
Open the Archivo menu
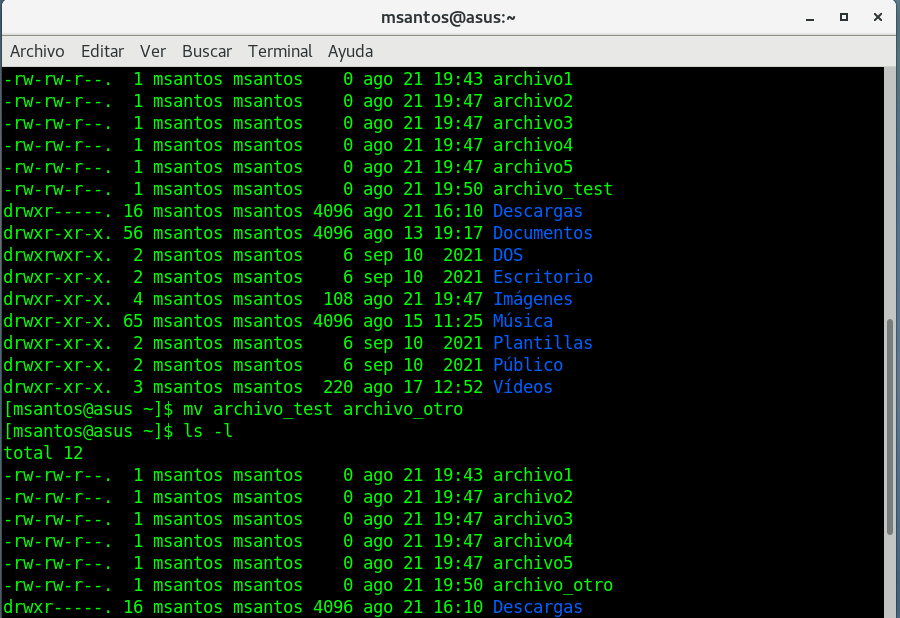pyautogui.click(x=37, y=51)
